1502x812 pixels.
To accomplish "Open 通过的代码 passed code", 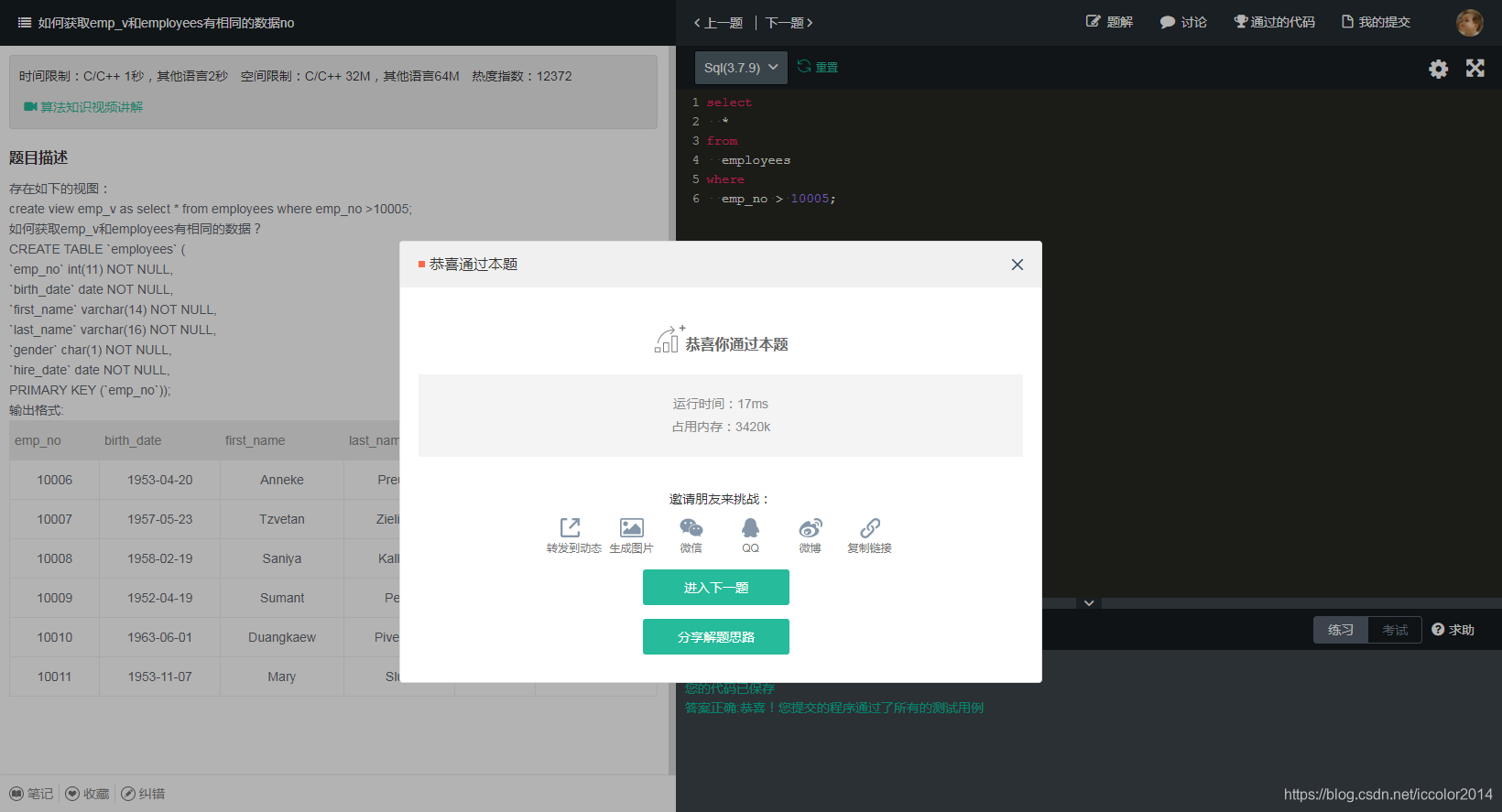I will [1274, 22].
